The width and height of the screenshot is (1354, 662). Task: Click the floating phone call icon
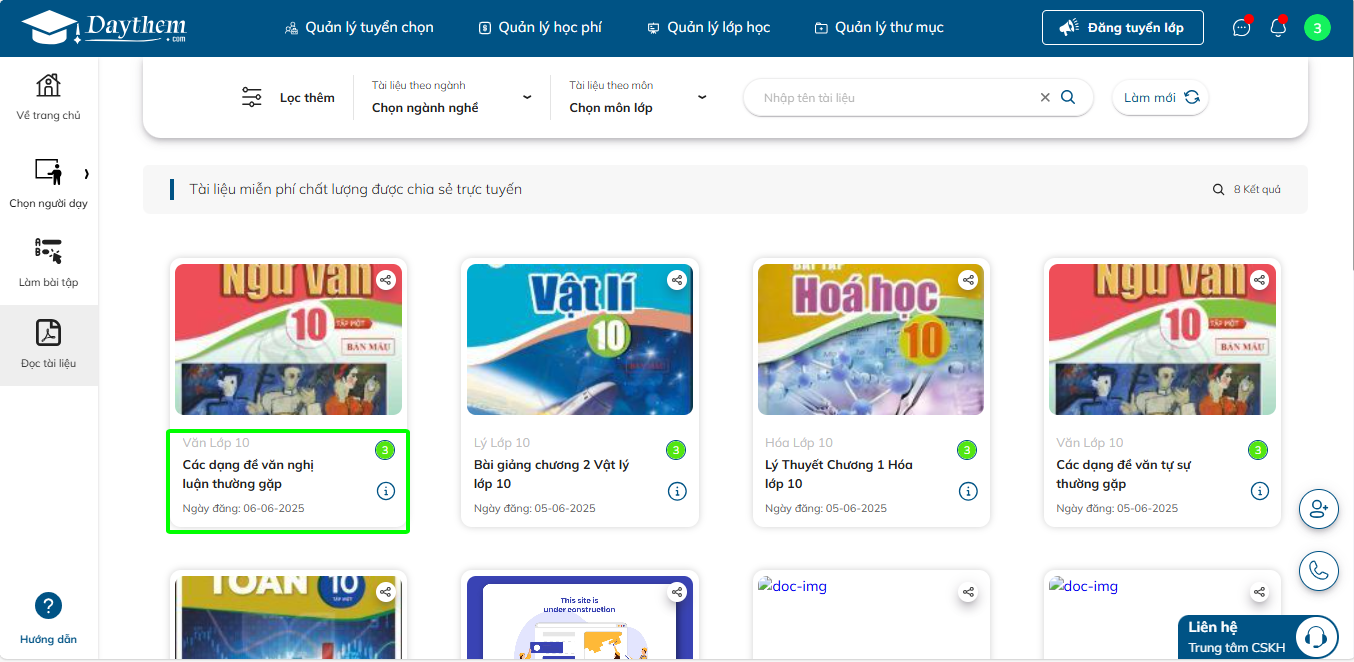click(x=1318, y=571)
